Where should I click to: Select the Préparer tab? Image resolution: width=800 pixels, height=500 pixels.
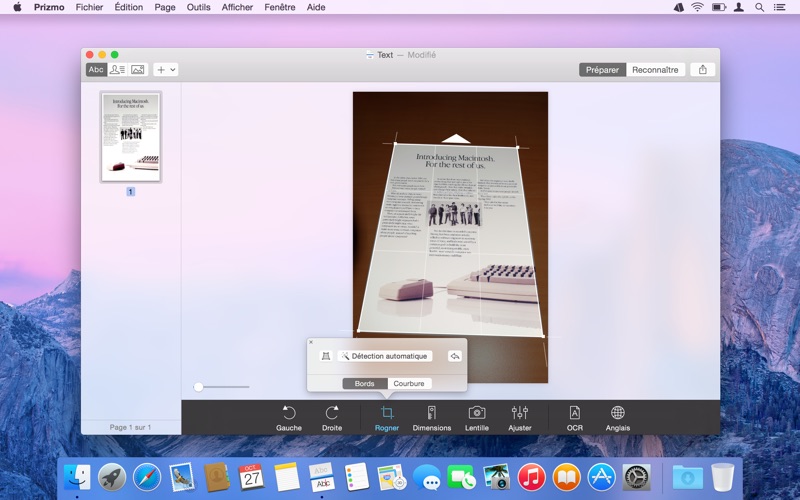coord(602,70)
